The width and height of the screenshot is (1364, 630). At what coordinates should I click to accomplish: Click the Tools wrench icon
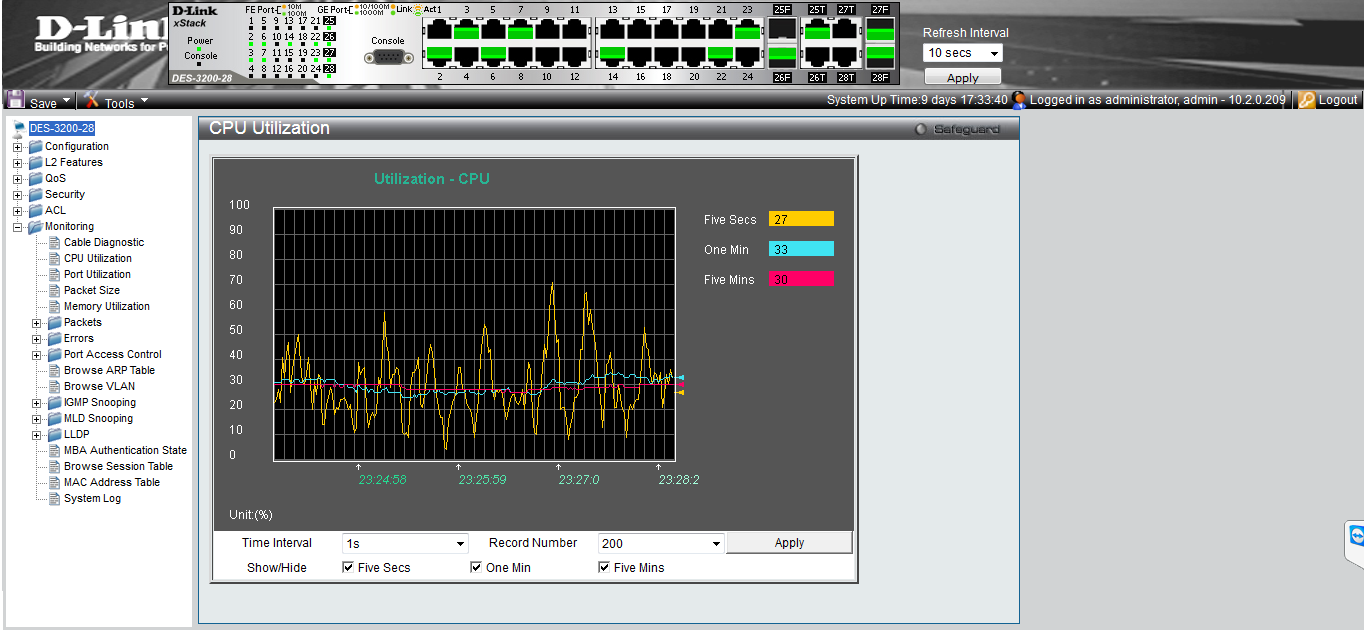(92, 100)
